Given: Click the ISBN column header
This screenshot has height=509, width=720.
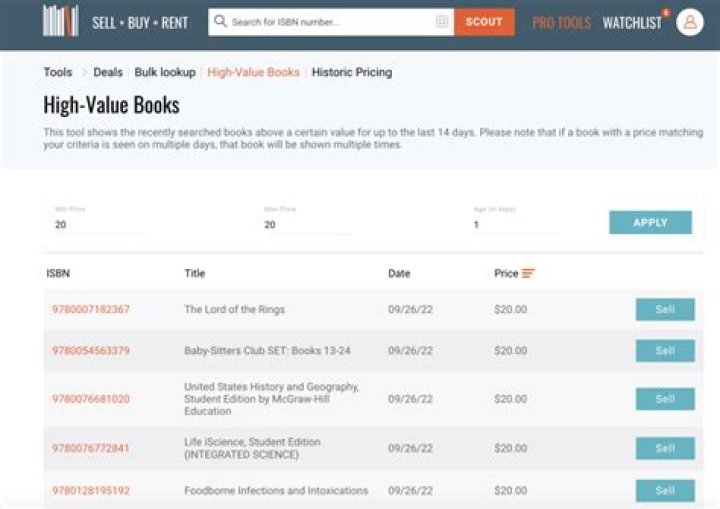Looking at the screenshot, I should pyautogui.click(x=58, y=273).
